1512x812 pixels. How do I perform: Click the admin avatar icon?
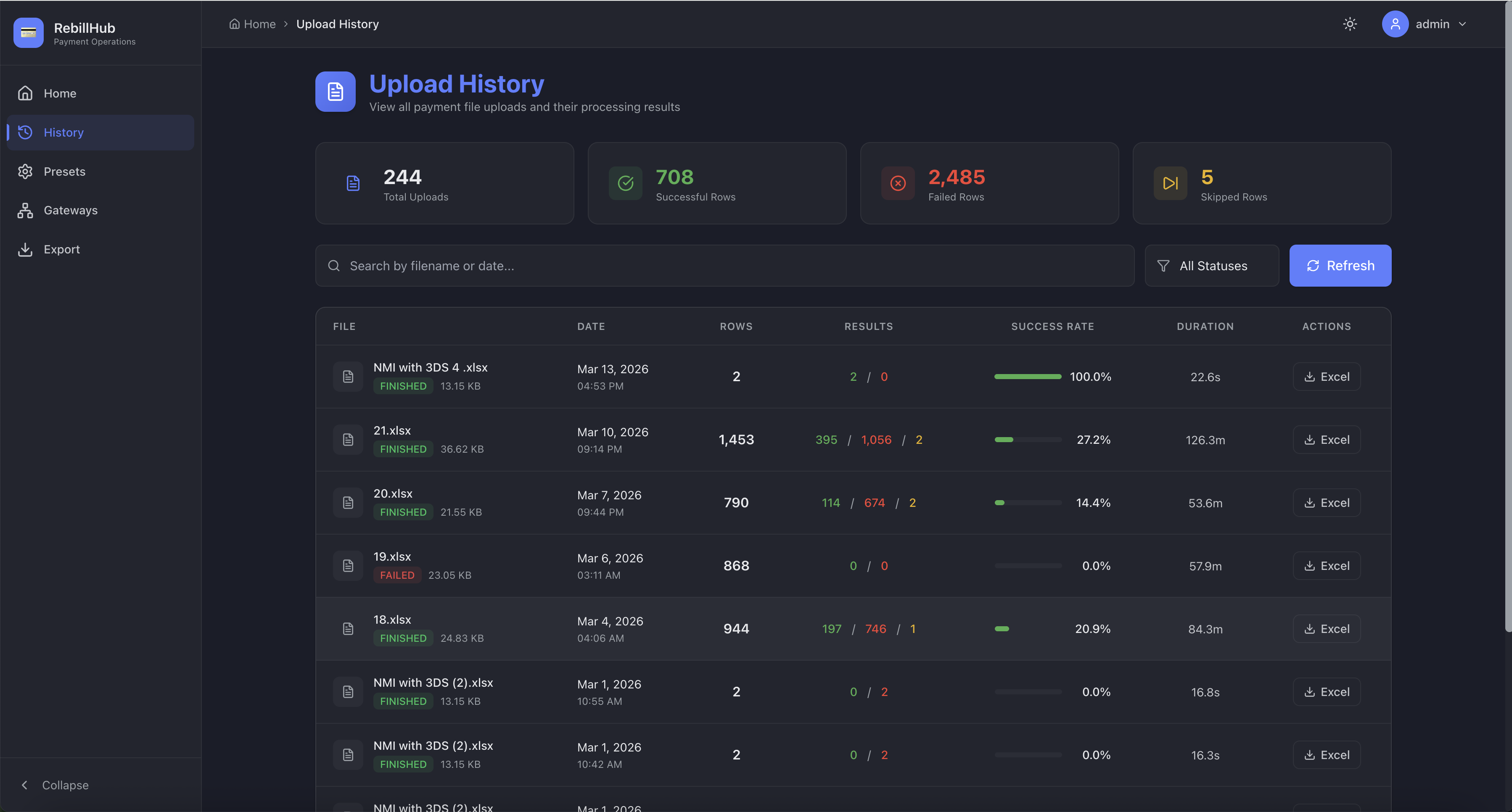point(1395,24)
